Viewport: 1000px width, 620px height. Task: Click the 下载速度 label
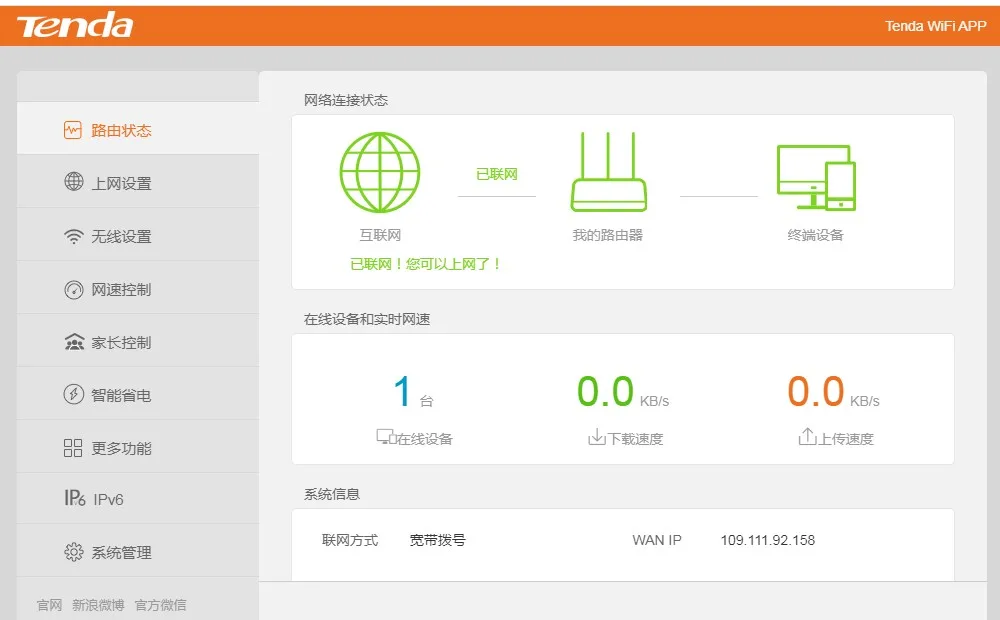coord(635,439)
